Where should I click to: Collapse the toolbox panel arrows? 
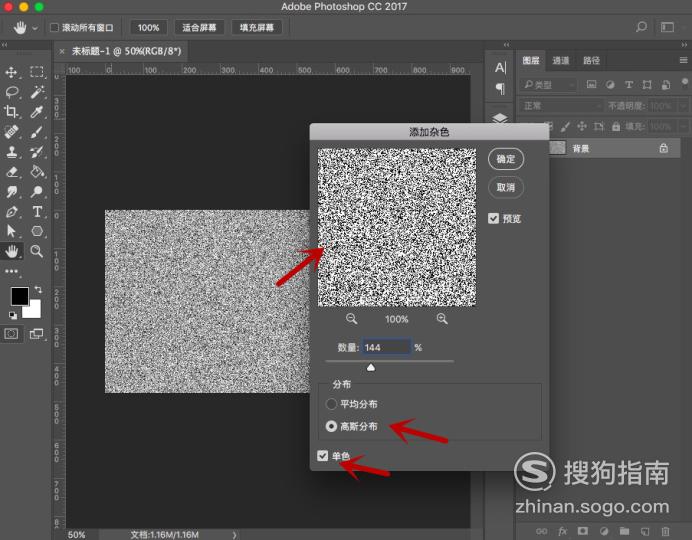click(x=4, y=45)
